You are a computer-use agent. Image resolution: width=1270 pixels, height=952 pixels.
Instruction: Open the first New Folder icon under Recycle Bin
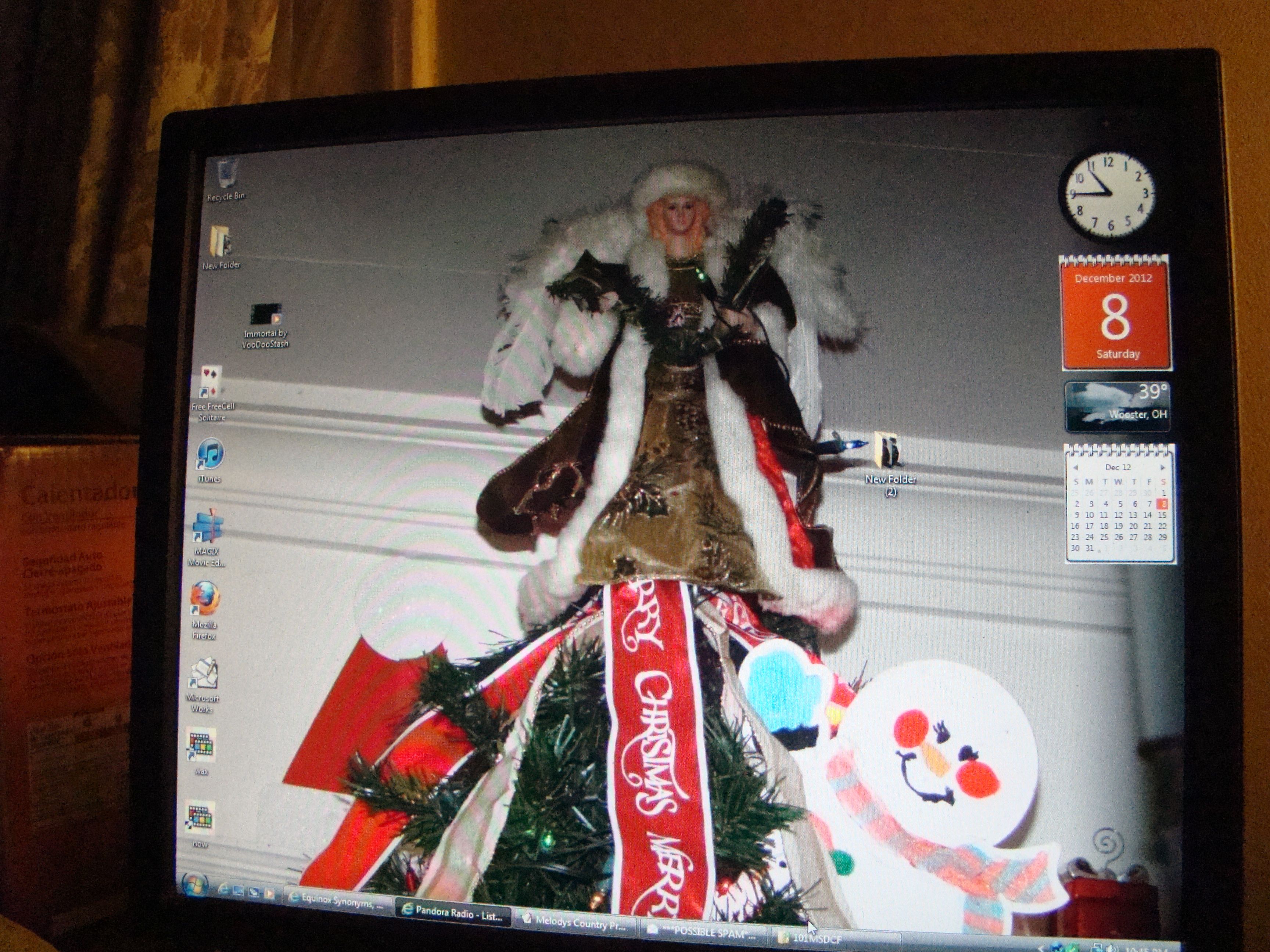click(x=222, y=248)
